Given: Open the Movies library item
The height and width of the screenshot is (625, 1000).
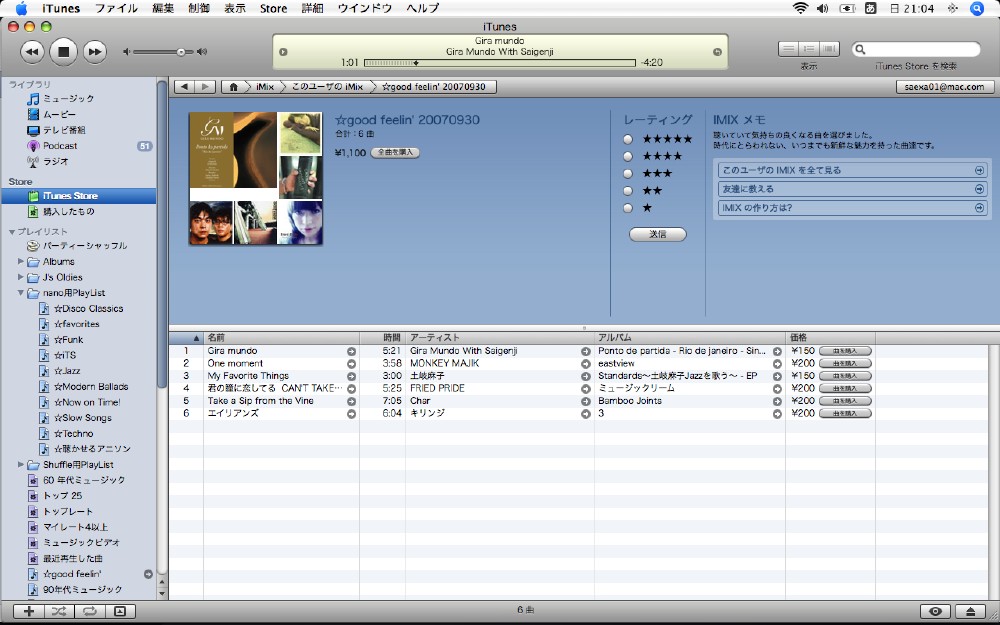Looking at the screenshot, I should click(60, 114).
